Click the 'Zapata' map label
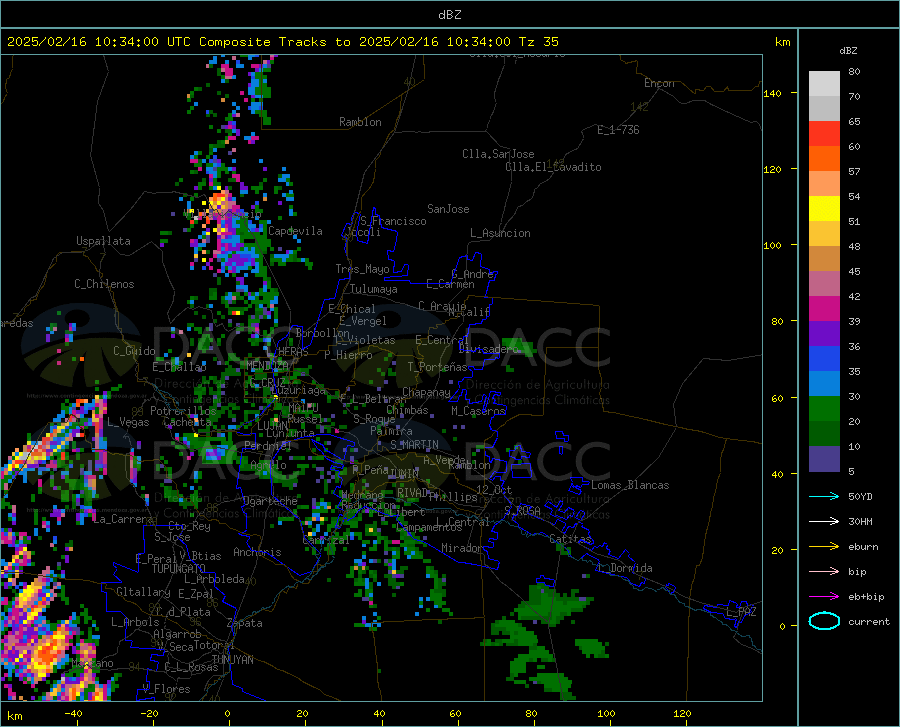The width and height of the screenshot is (900, 727). point(245,623)
